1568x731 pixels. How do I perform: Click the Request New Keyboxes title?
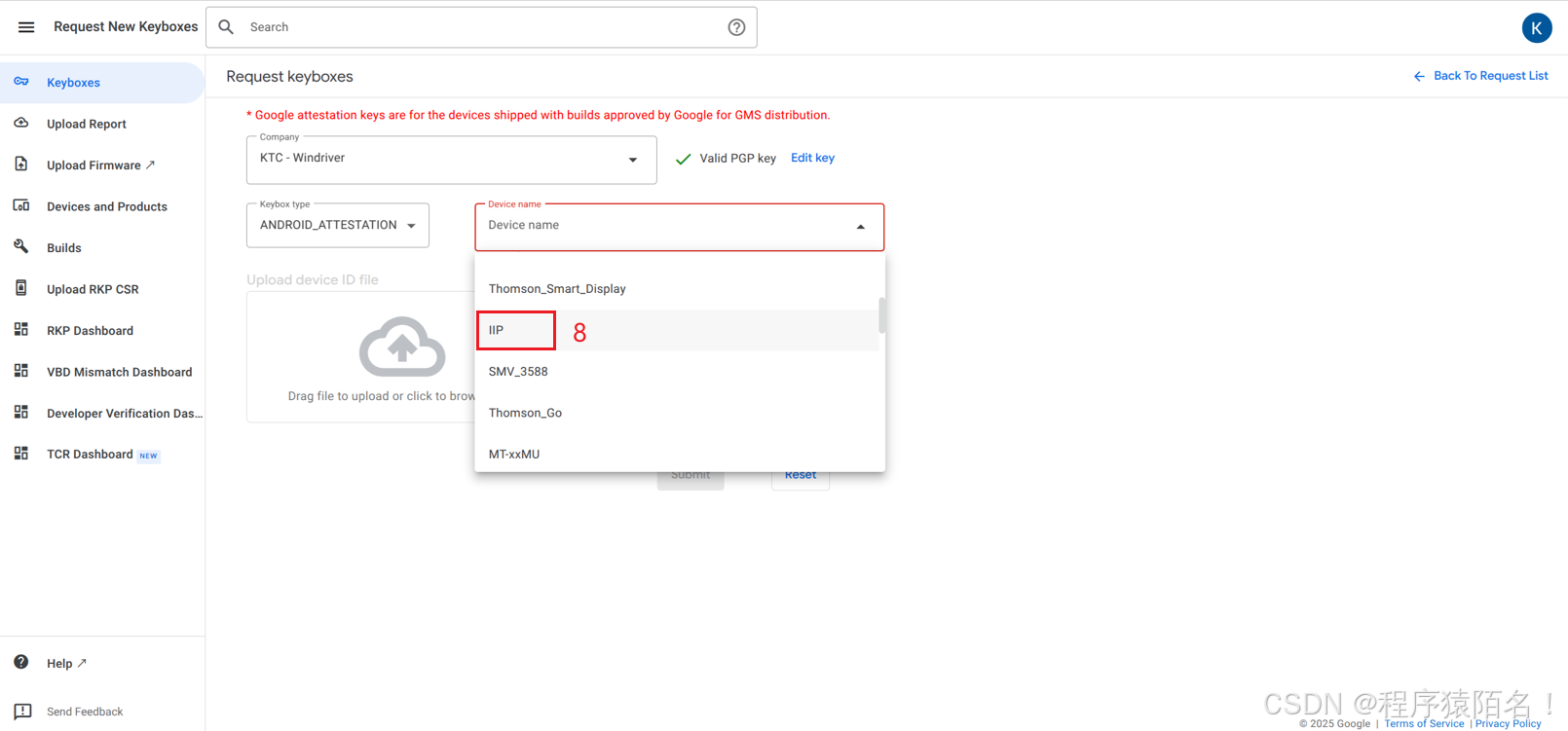pyautogui.click(x=126, y=27)
